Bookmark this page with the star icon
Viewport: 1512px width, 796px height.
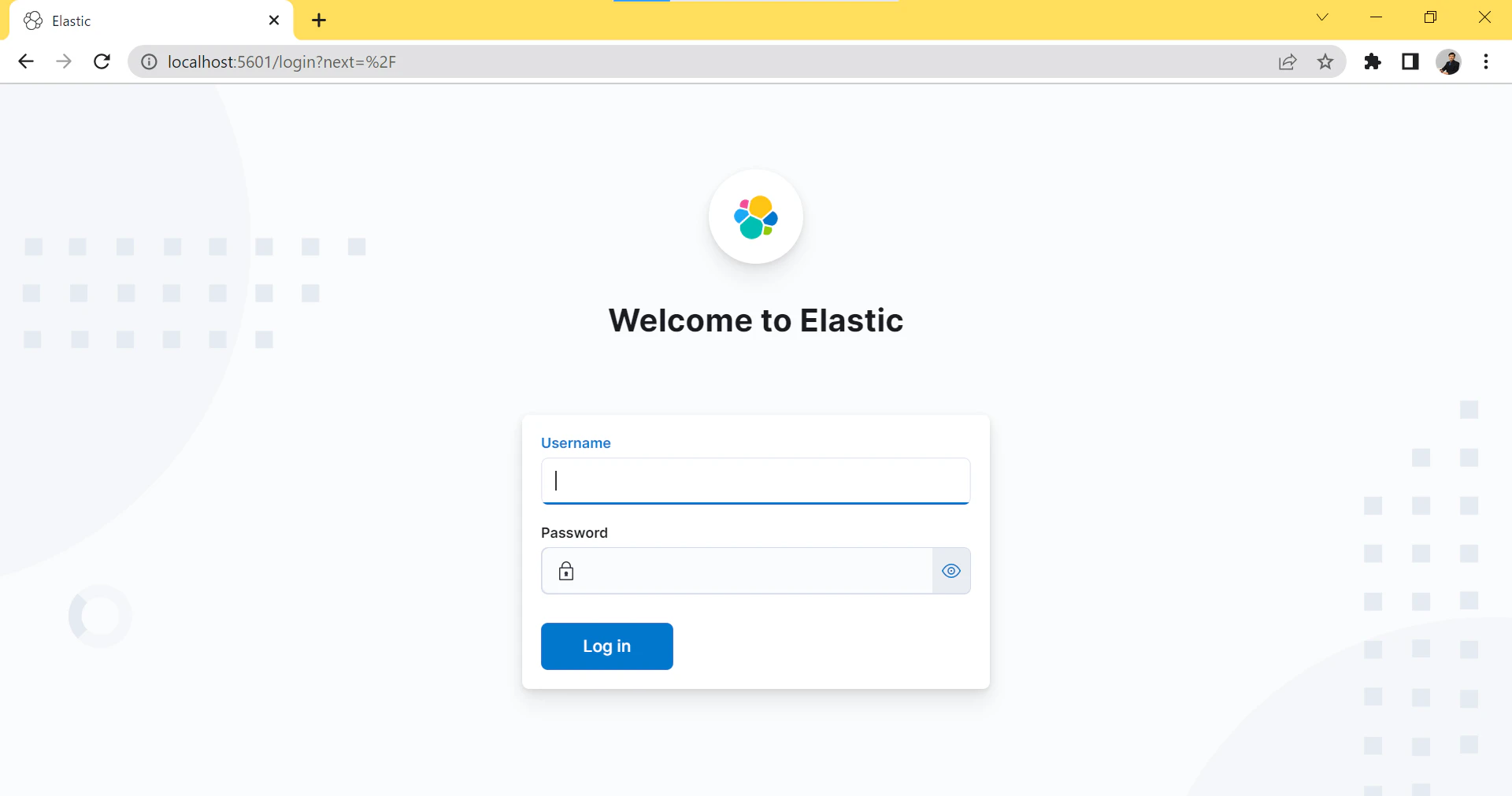[x=1325, y=61]
